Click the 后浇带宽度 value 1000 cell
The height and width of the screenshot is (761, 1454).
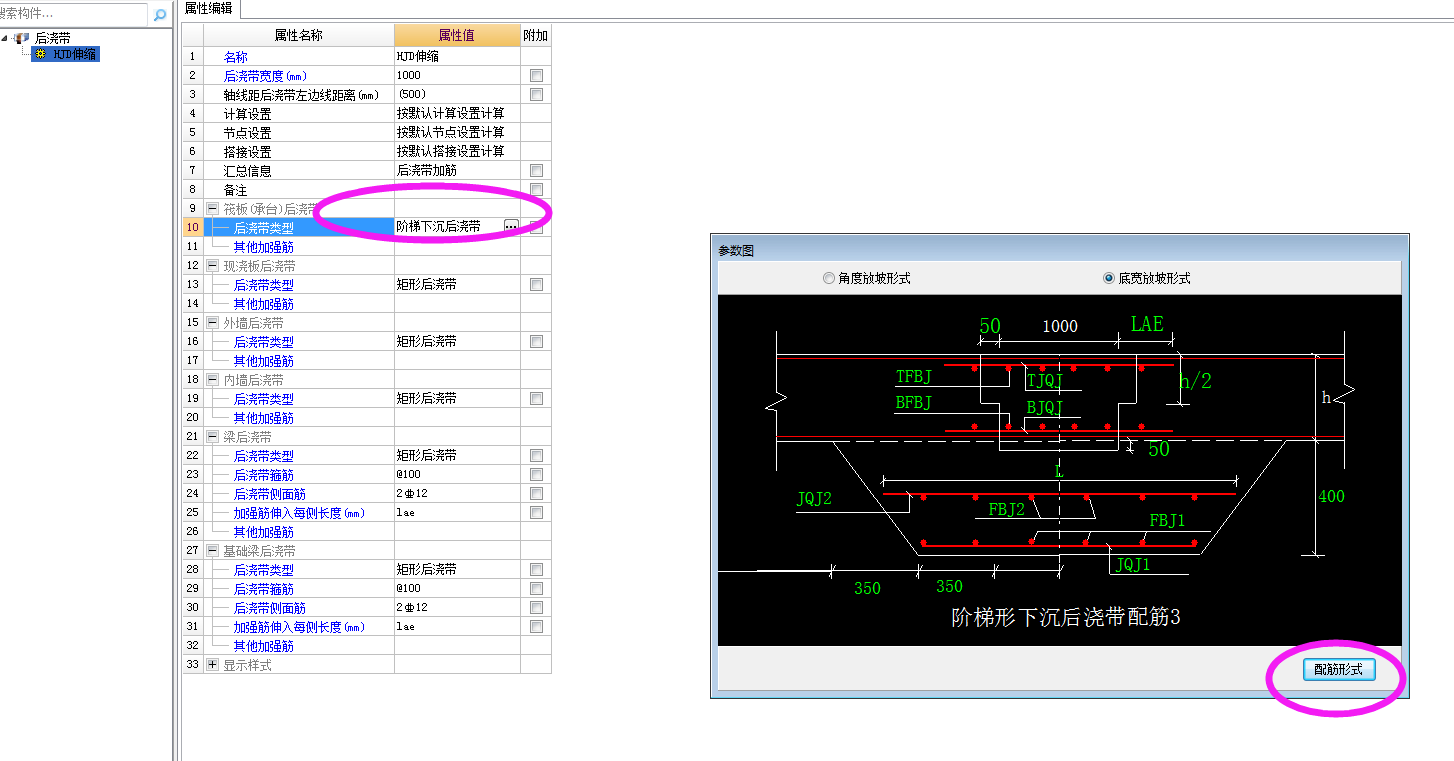click(x=457, y=75)
